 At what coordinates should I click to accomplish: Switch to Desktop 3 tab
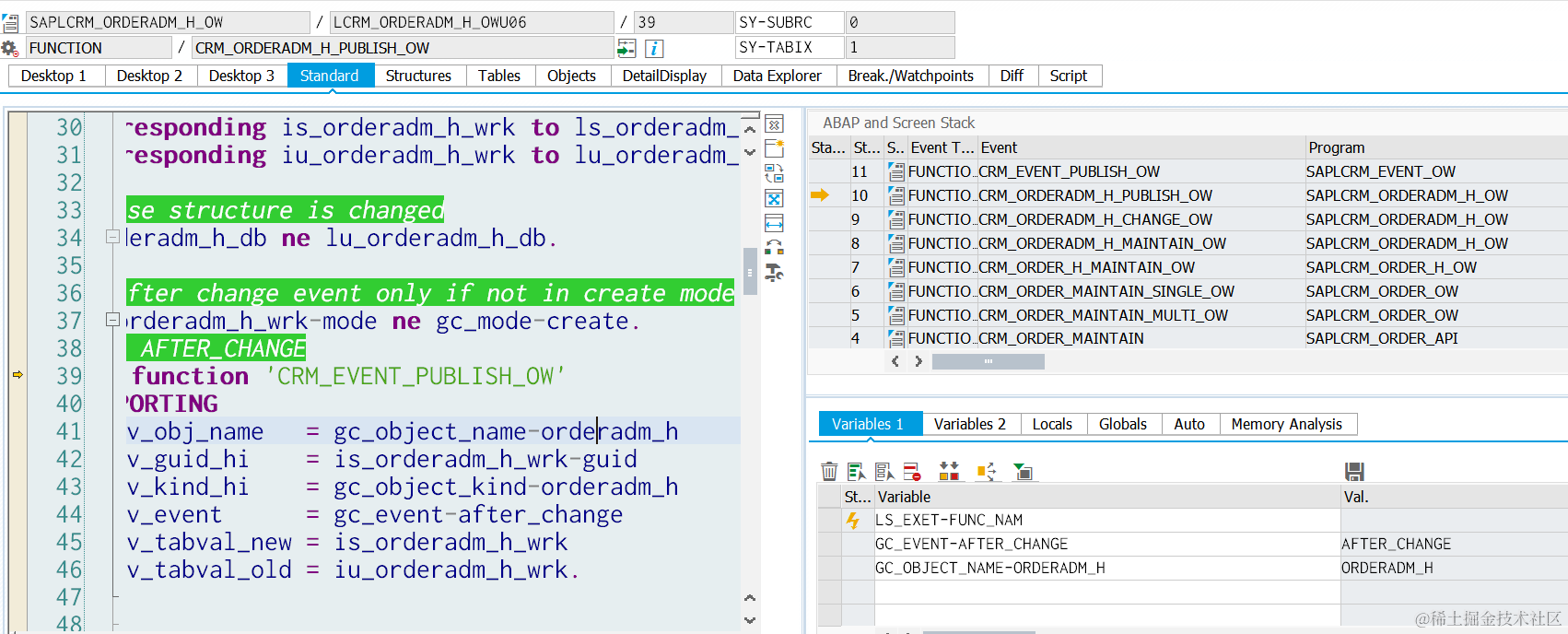coord(241,76)
